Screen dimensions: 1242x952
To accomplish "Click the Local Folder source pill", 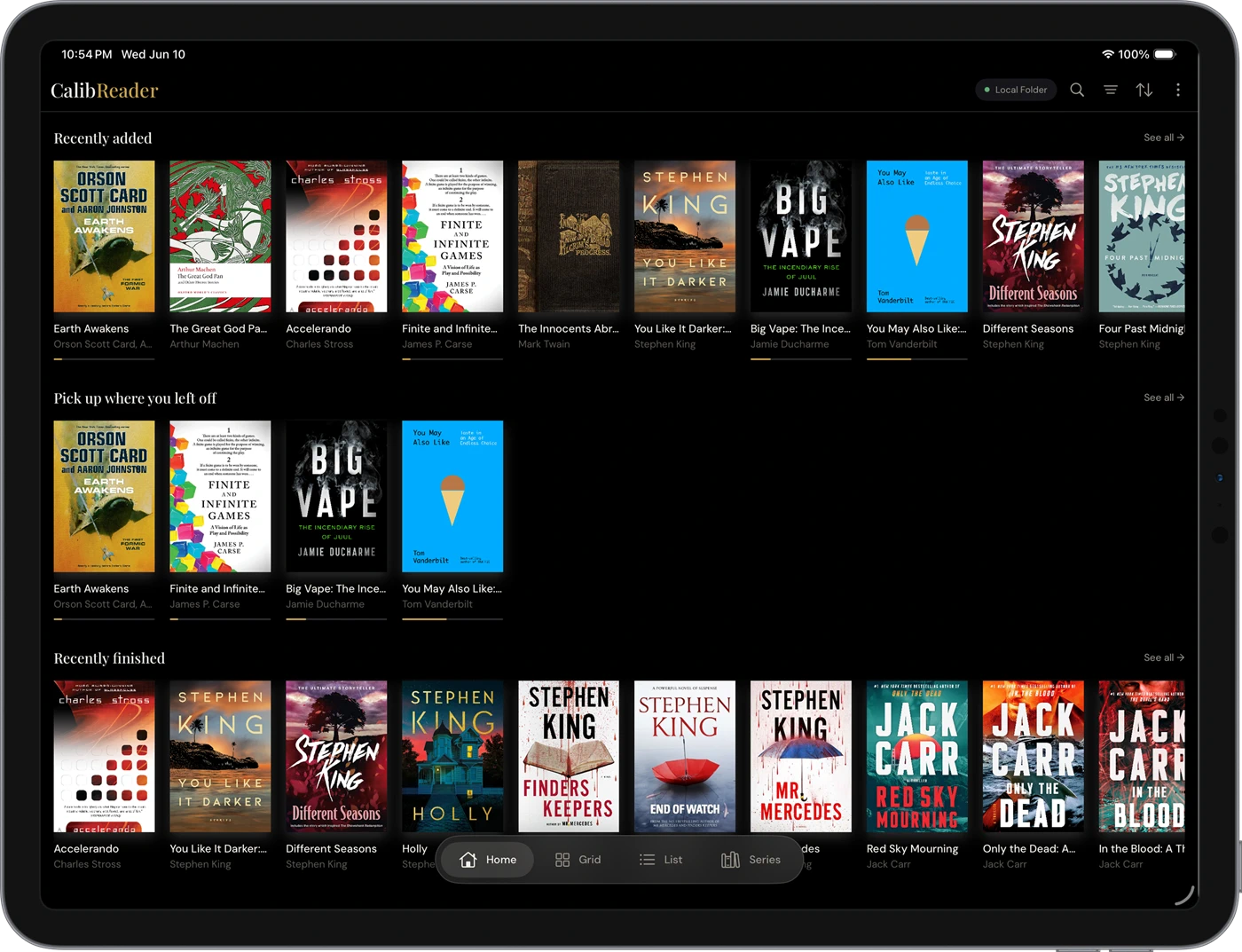I will click(x=1016, y=90).
